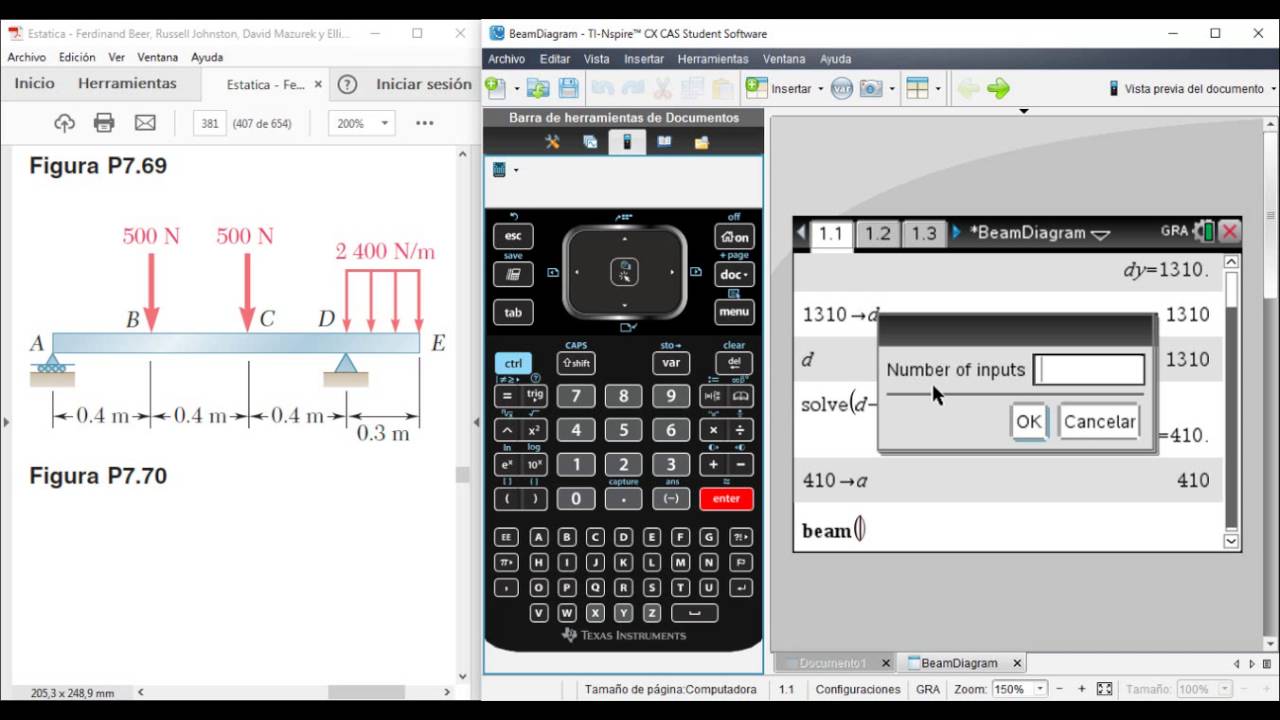Open a document with the open-folder toolbar icon
The height and width of the screenshot is (720, 1280).
click(x=538, y=88)
